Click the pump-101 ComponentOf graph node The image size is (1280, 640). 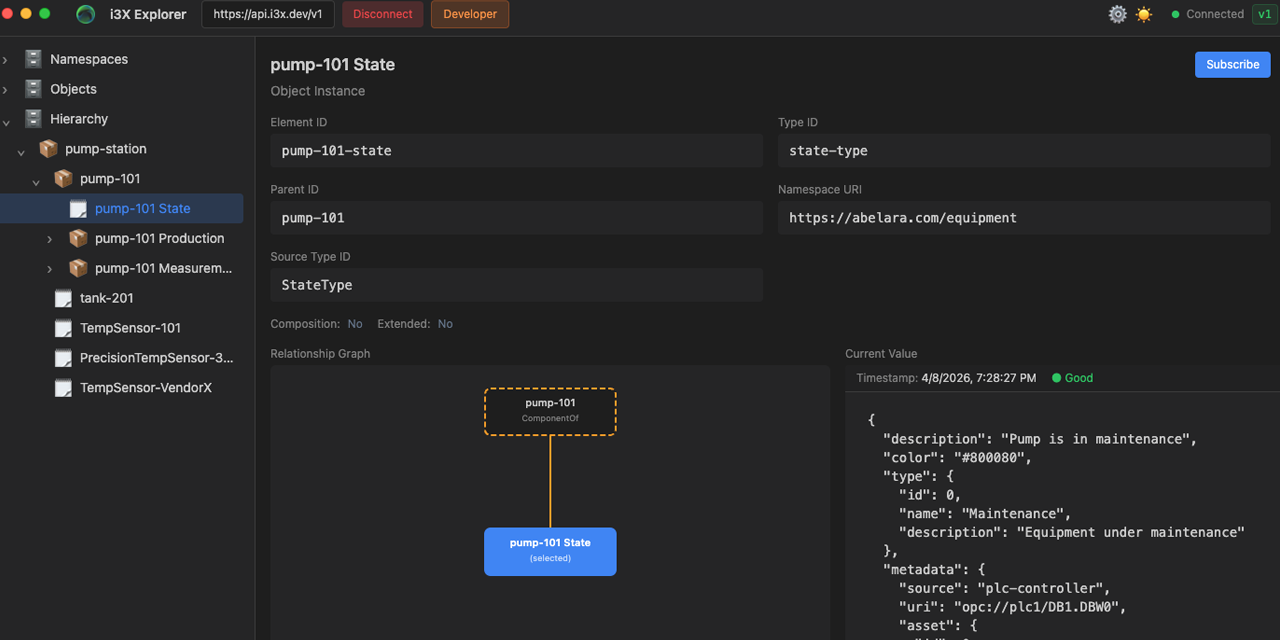[x=550, y=411]
